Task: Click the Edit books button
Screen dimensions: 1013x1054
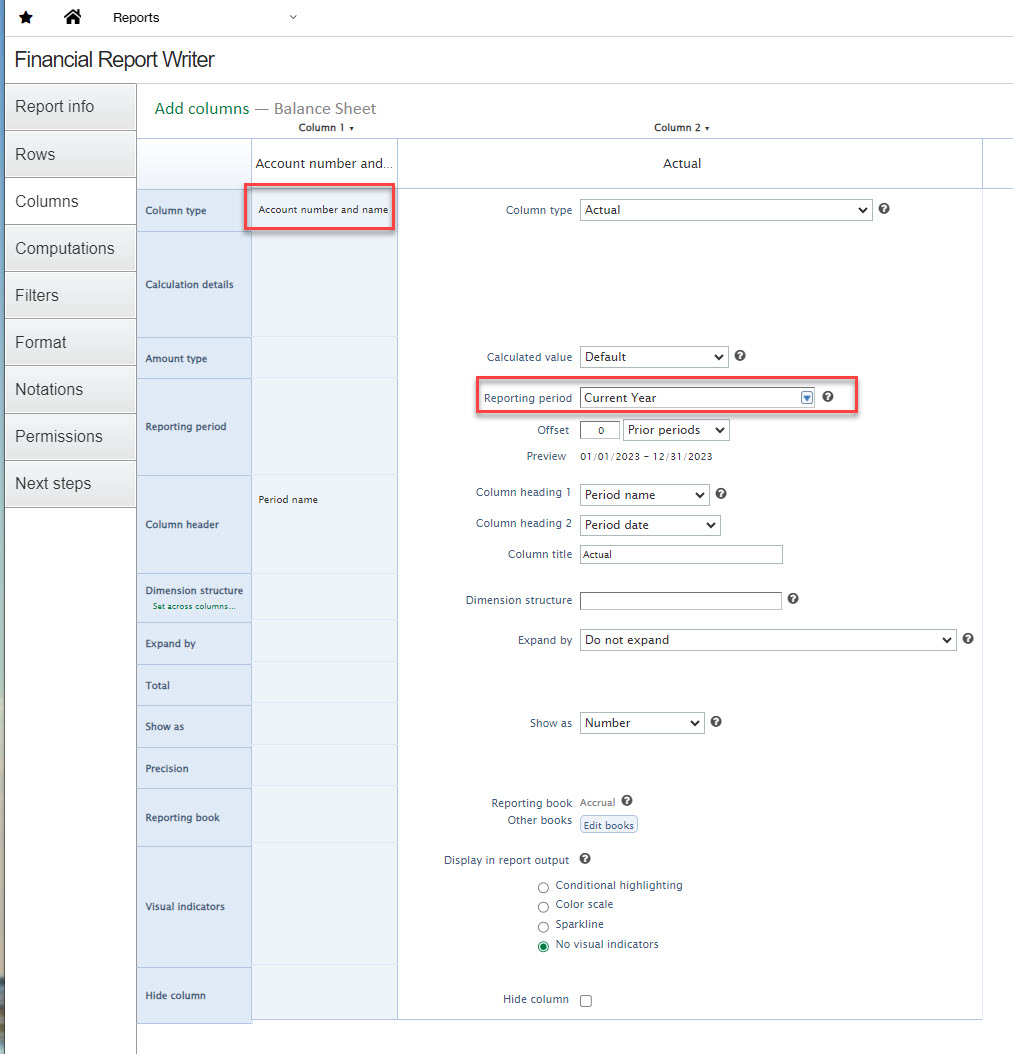Action: coord(608,825)
